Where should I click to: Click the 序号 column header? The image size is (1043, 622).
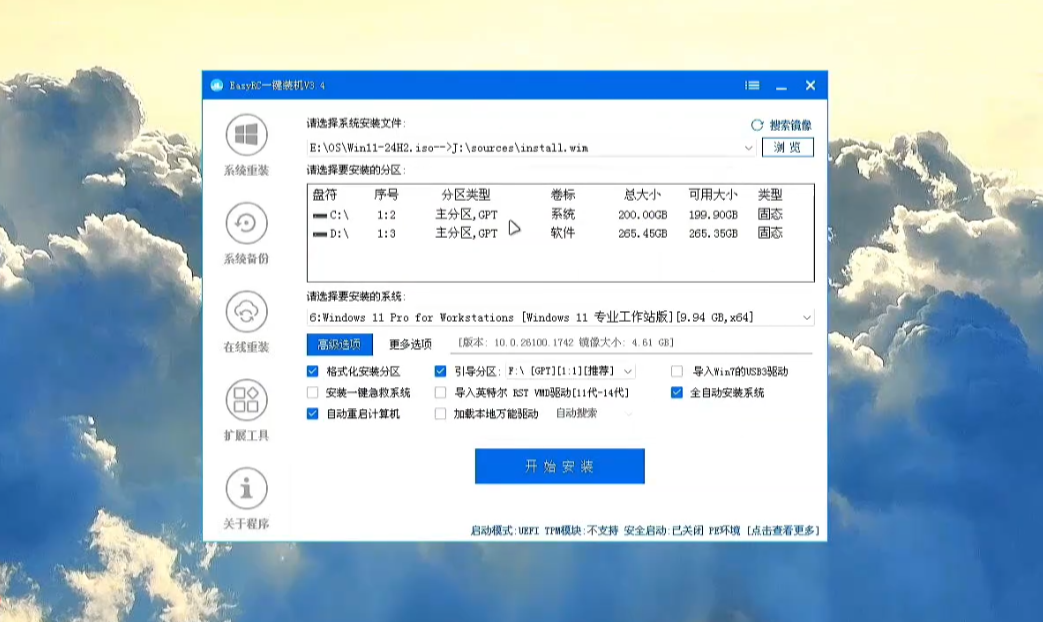click(386, 195)
